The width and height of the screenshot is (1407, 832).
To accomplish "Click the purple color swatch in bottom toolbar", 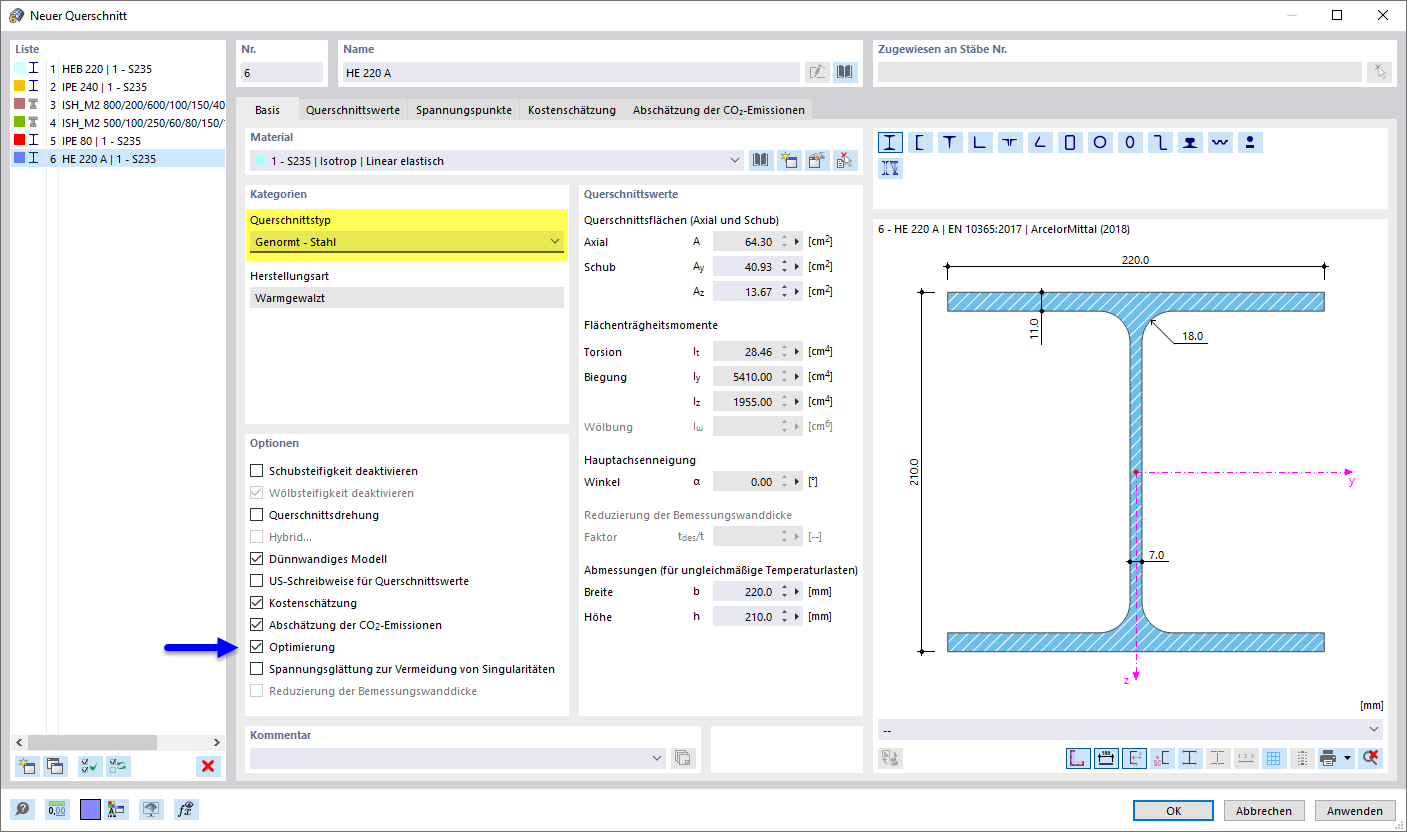I will (91, 810).
